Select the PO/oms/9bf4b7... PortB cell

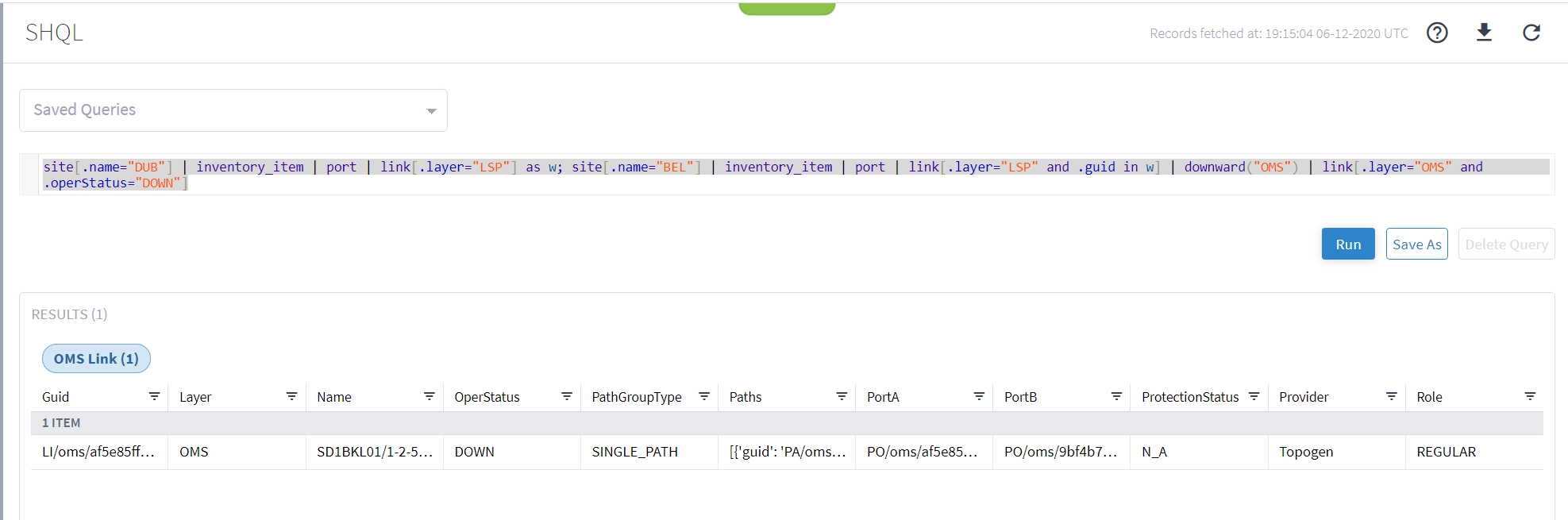coord(1061,452)
